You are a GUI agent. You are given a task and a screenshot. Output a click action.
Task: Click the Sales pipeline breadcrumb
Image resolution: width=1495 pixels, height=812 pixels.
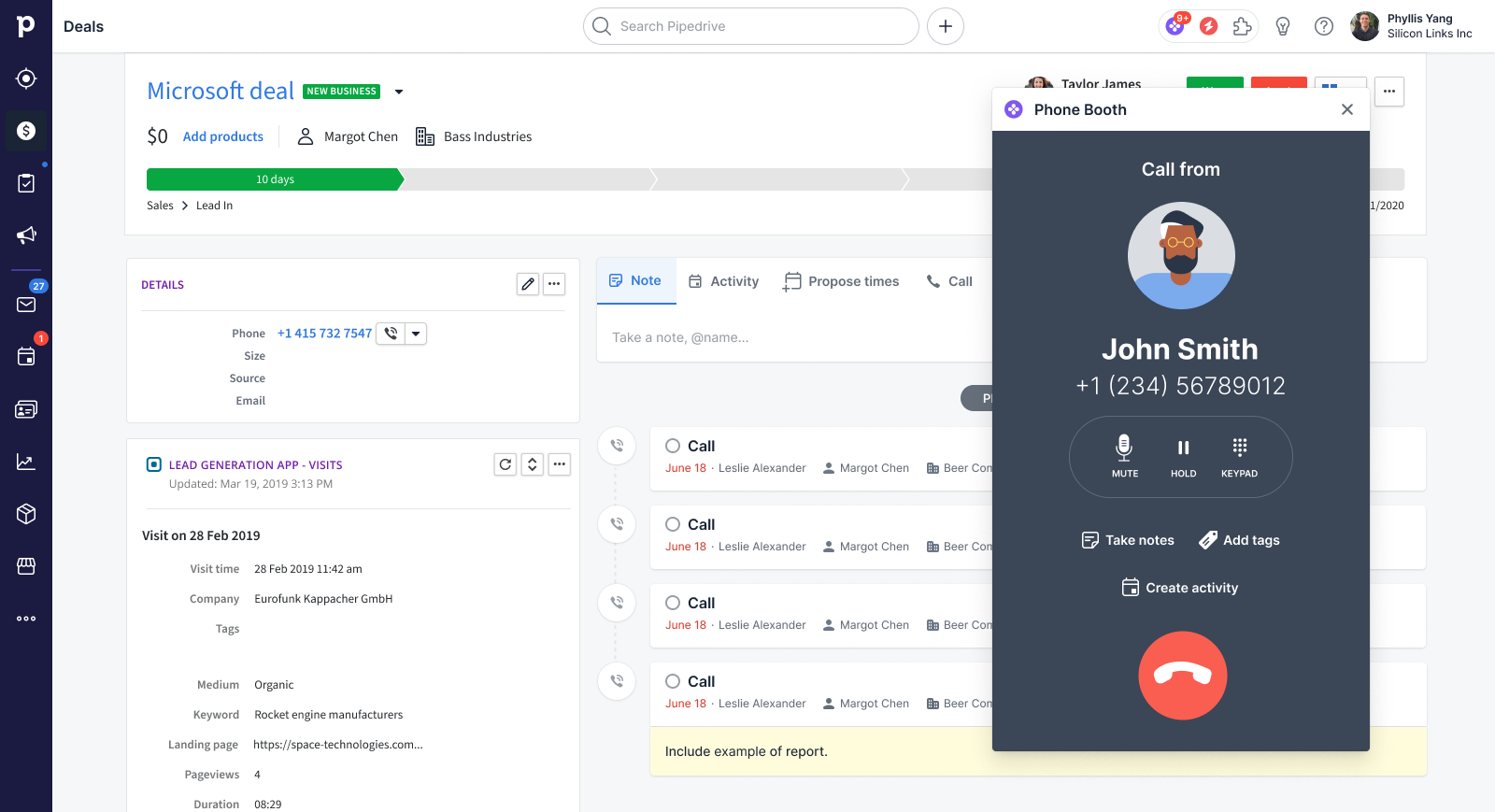tap(160, 206)
